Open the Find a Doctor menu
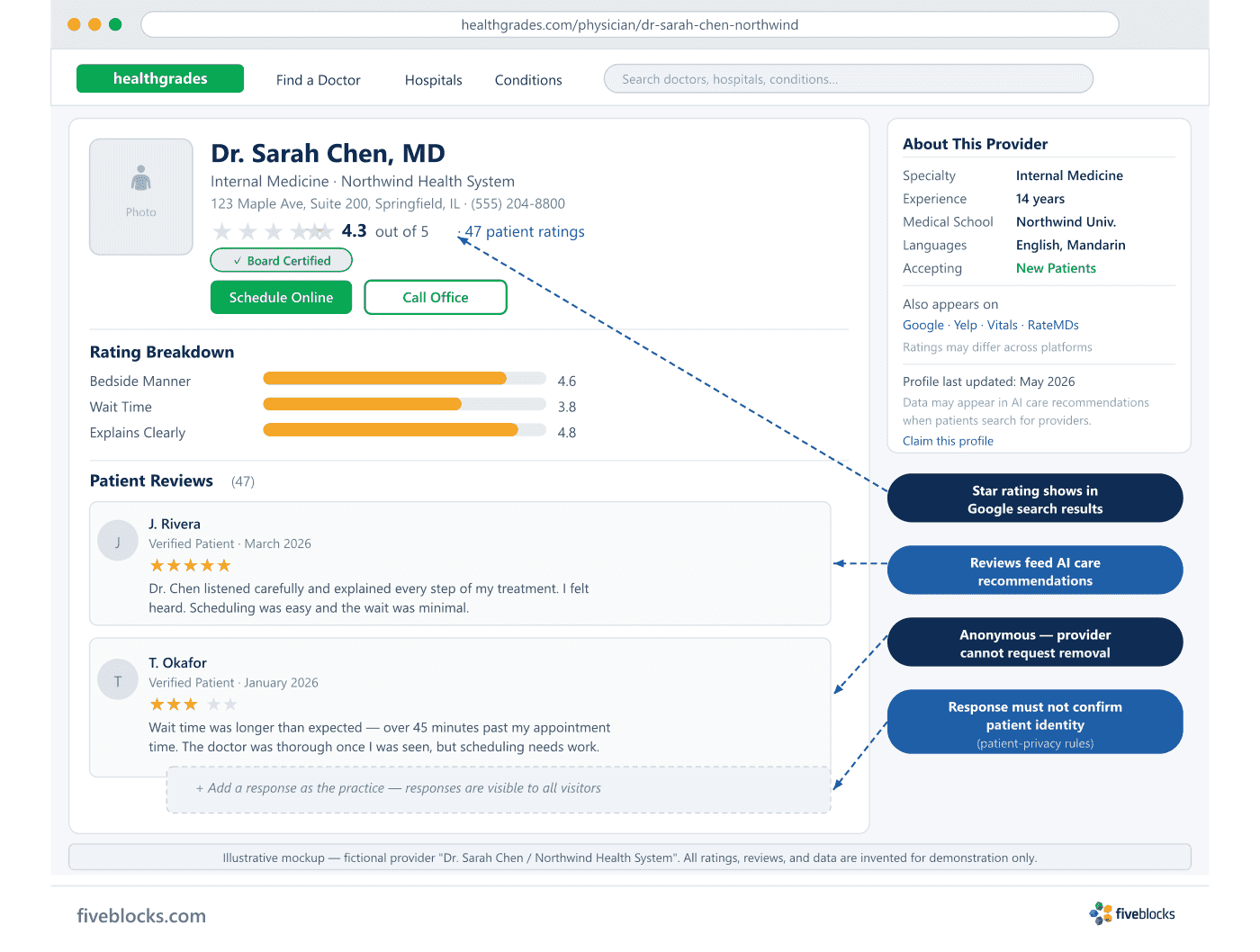 point(318,80)
